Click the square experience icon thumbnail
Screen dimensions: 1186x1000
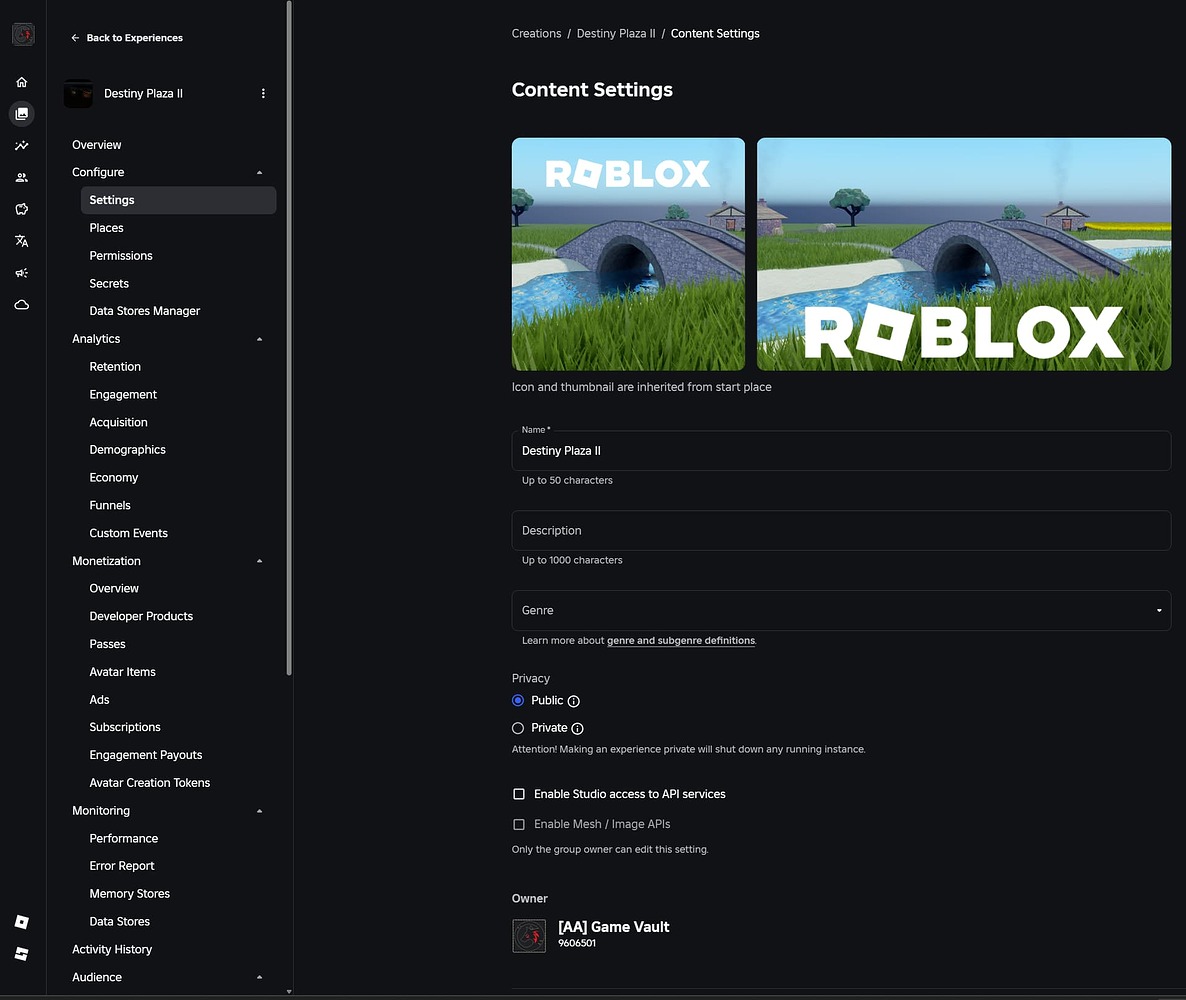pos(628,254)
